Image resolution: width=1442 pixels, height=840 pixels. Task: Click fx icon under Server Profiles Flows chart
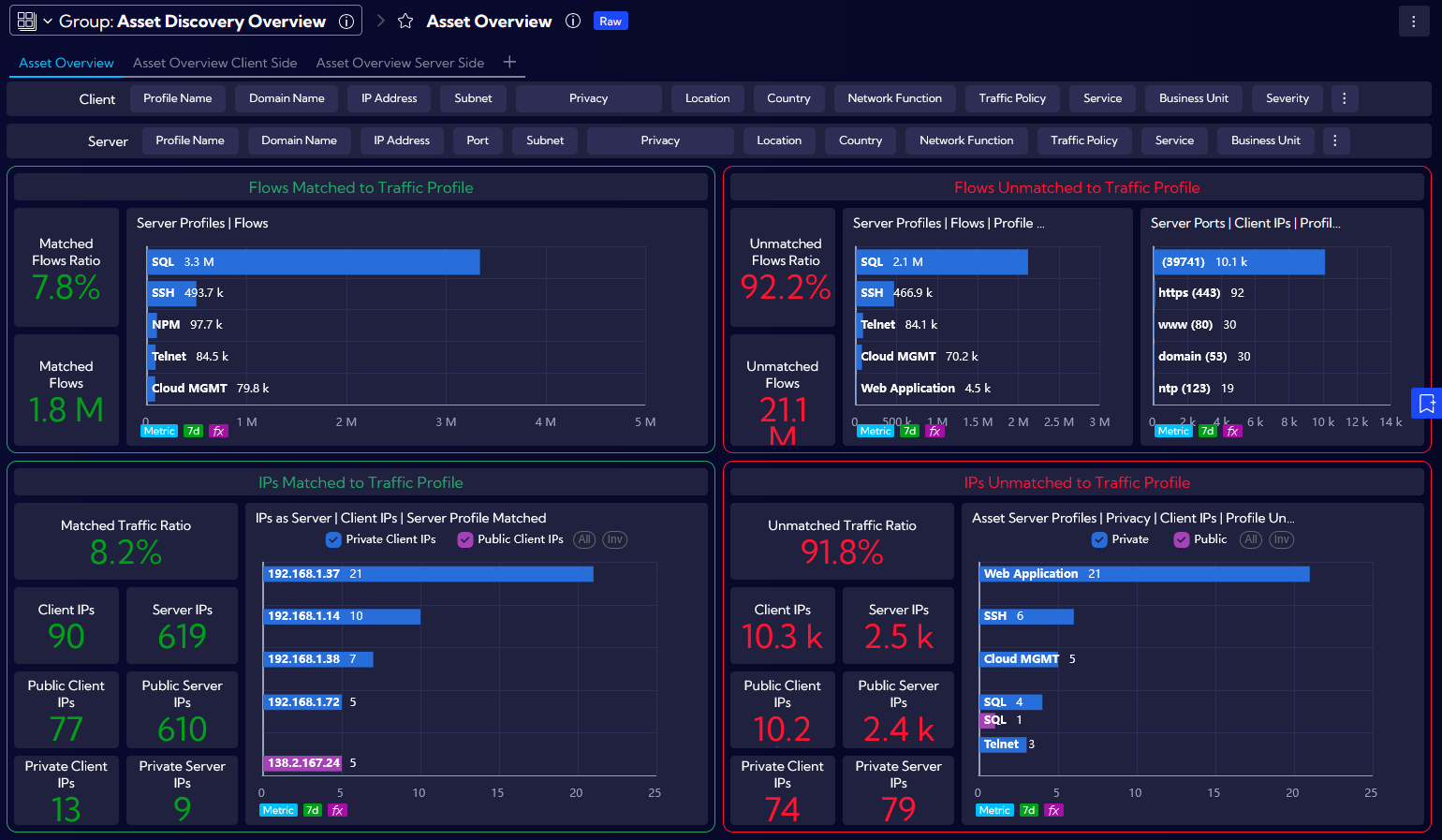coord(218,431)
